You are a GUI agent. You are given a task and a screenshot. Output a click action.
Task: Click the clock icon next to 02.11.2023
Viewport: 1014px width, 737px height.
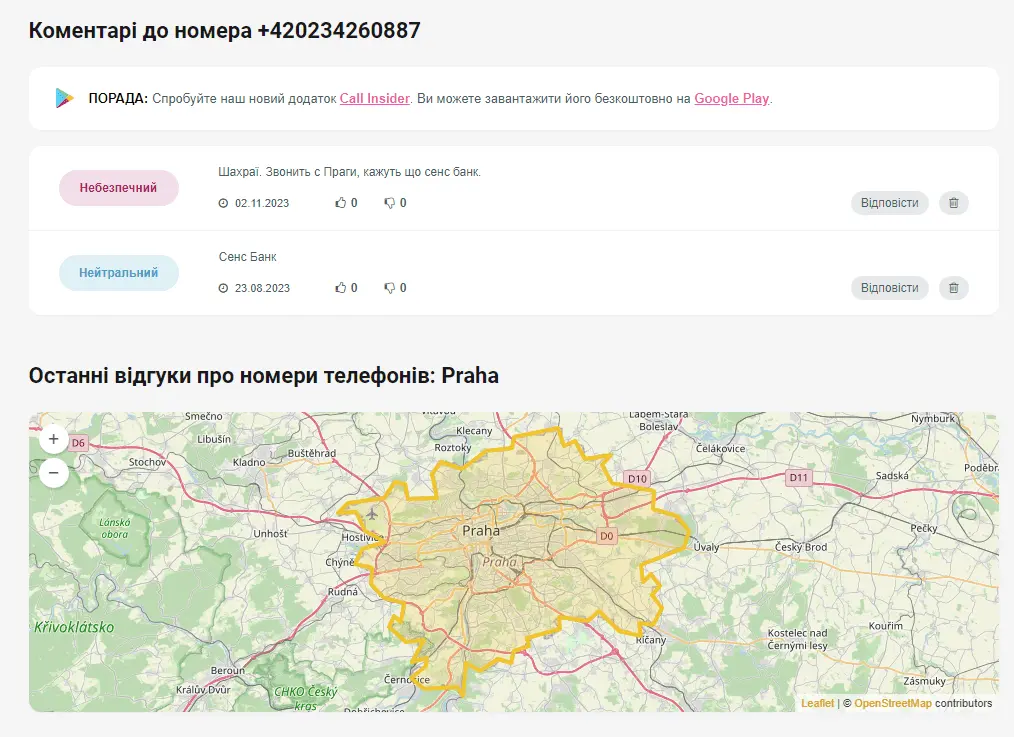point(225,202)
